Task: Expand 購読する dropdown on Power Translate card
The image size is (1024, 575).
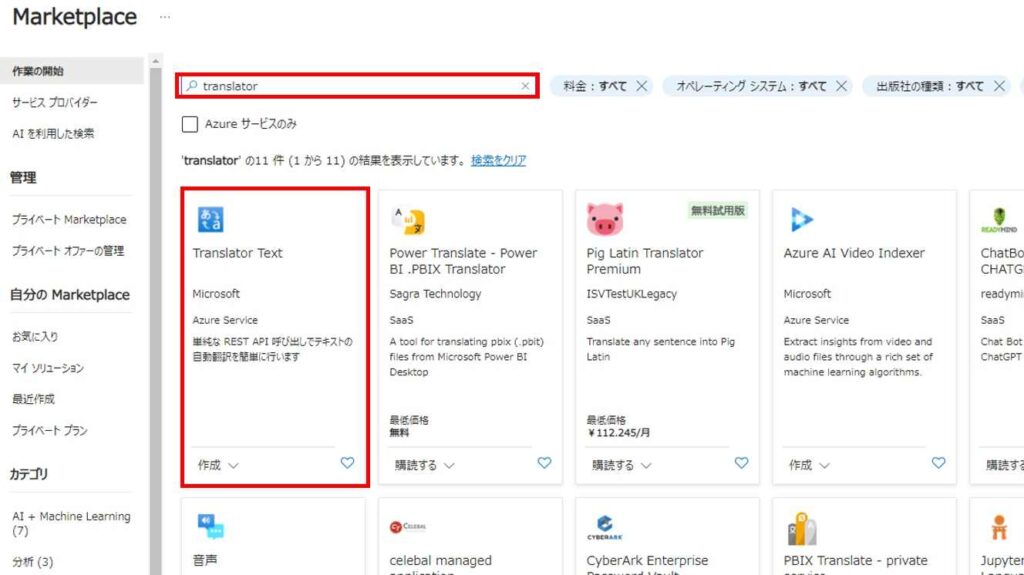Action: [424, 465]
